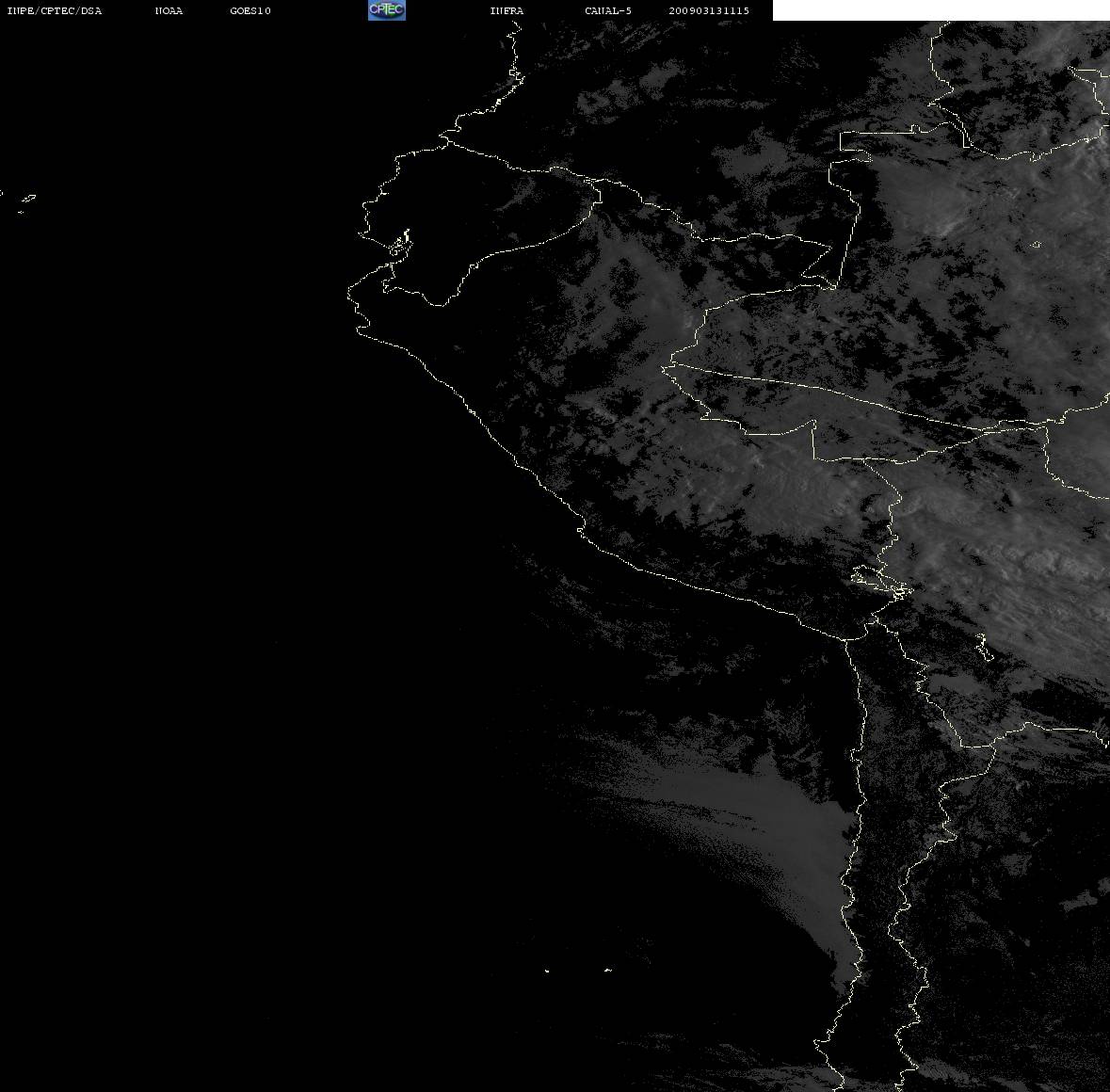Select the CANAL-5 channel label

pos(608,10)
